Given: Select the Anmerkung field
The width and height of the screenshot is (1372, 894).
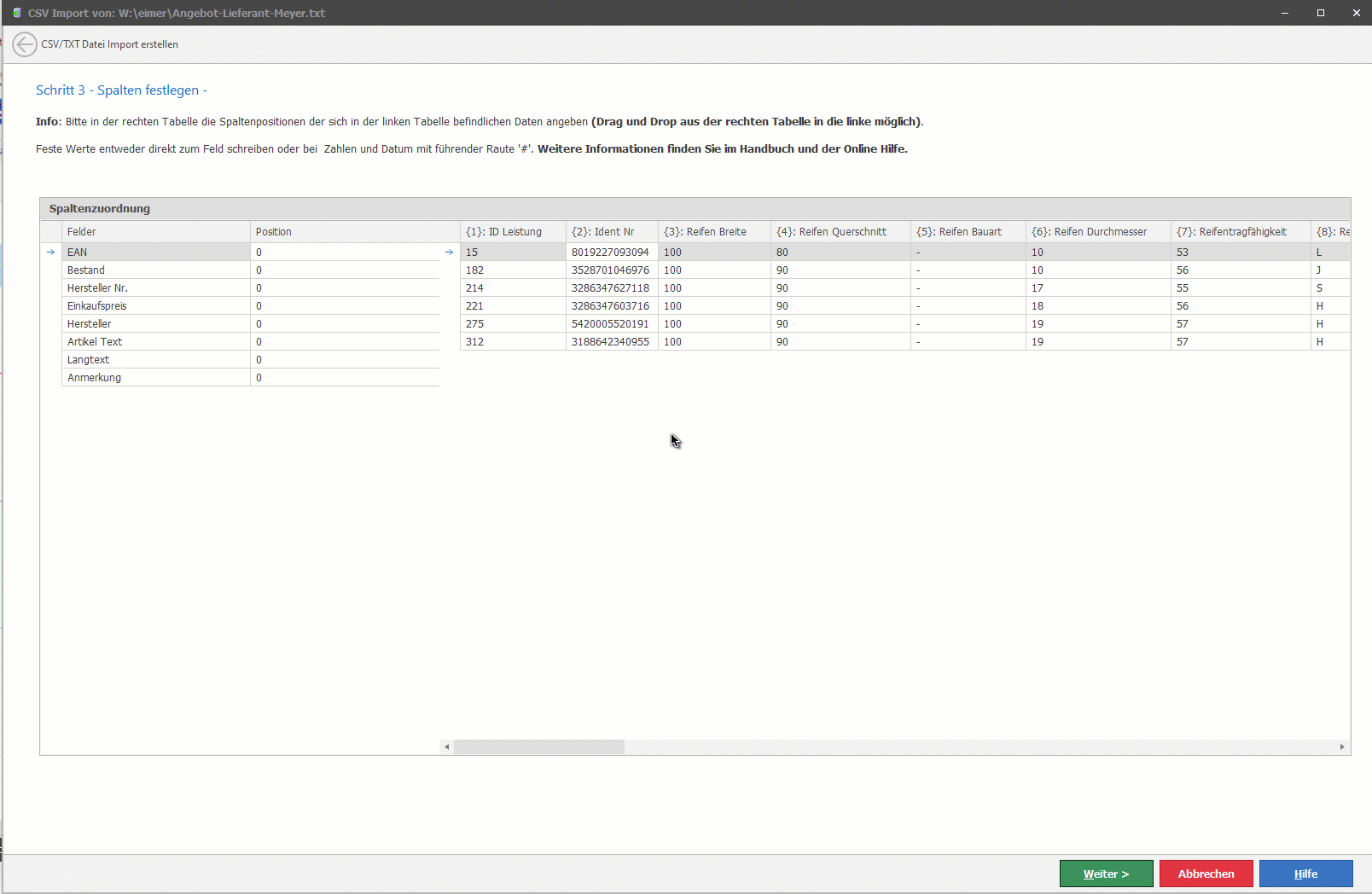Looking at the screenshot, I should coord(156,378).
